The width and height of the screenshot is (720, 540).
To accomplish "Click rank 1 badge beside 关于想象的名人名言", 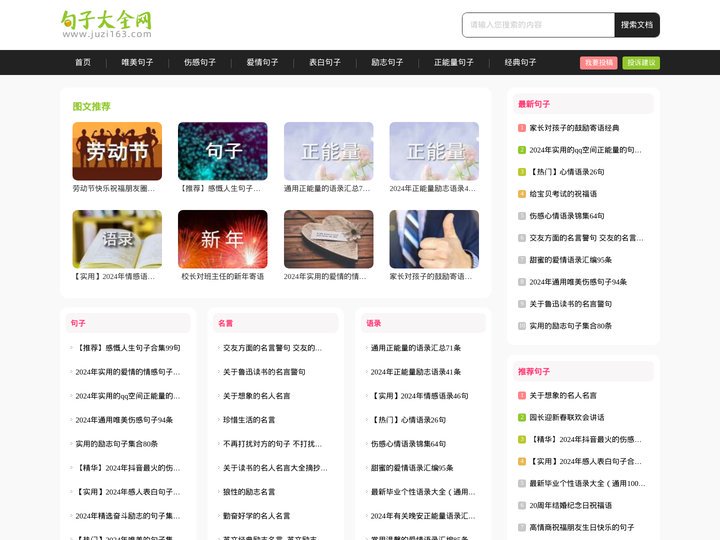I will click(x=522, y=395).
